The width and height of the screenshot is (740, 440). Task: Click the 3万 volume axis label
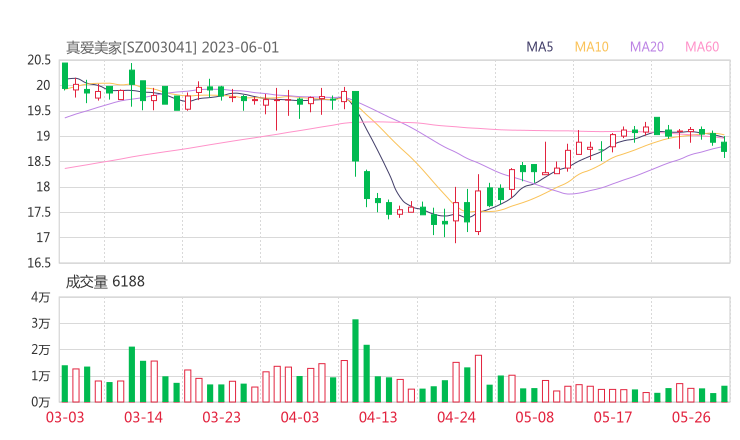pyautogui.click(x=41, y=323)
